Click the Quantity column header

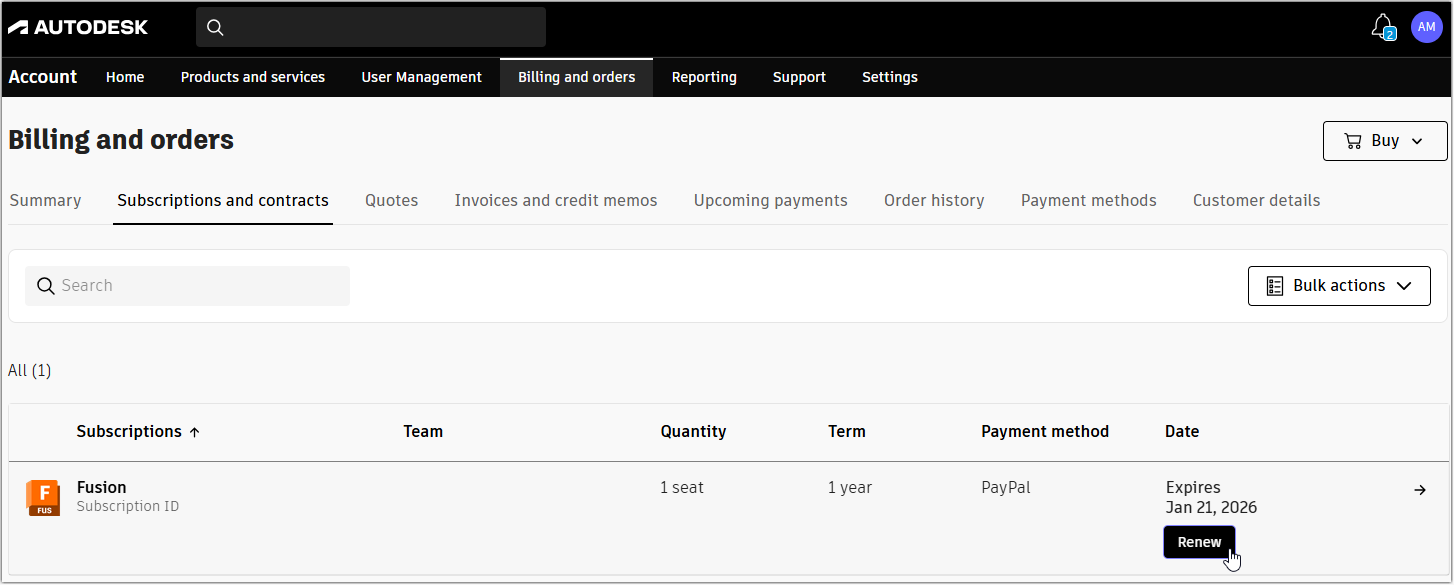click(693, 431)
